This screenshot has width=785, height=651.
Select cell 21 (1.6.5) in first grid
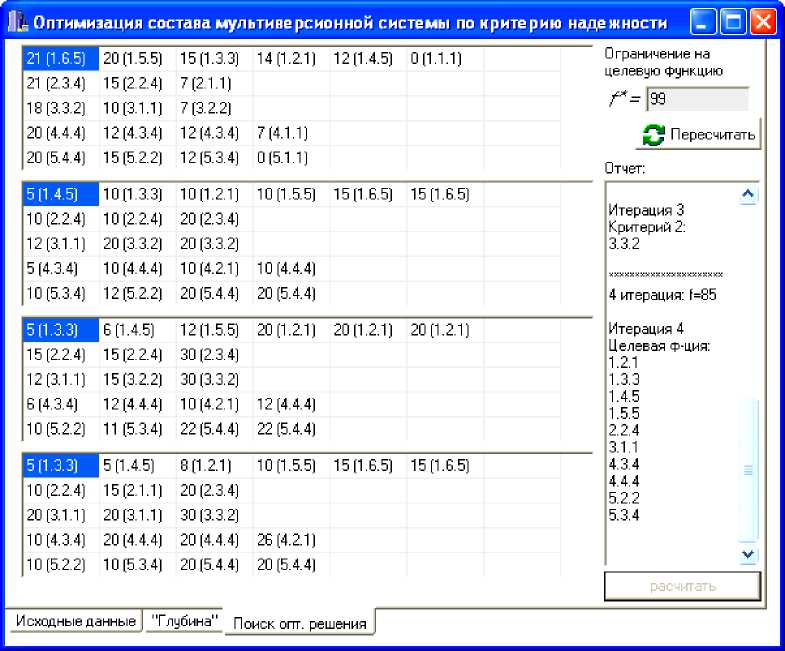pos(59,59)
